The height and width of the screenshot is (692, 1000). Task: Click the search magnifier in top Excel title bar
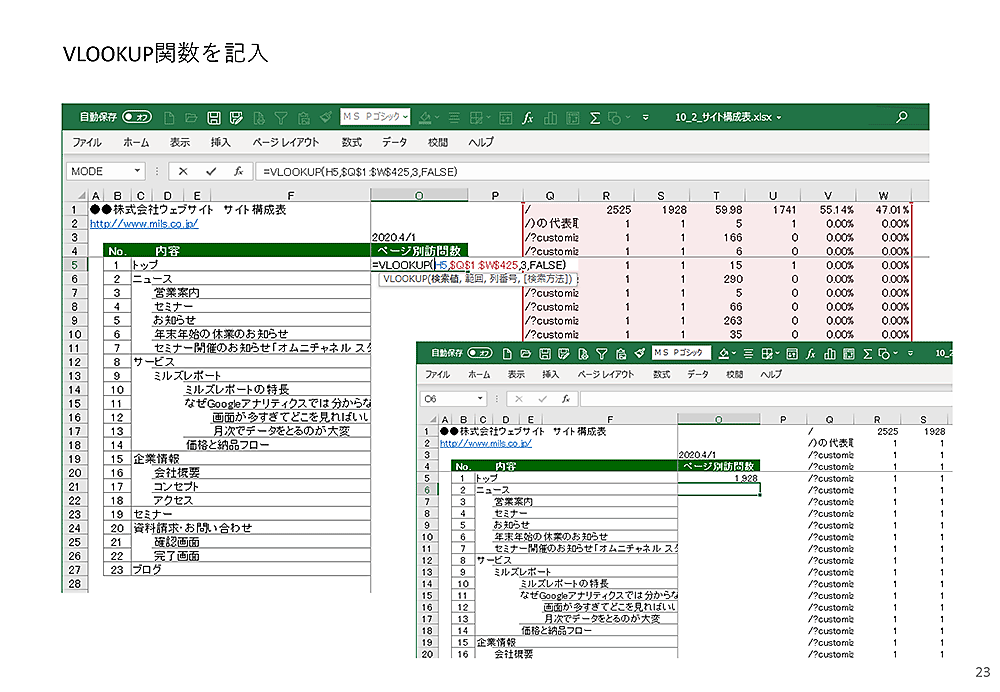(902, 117)
